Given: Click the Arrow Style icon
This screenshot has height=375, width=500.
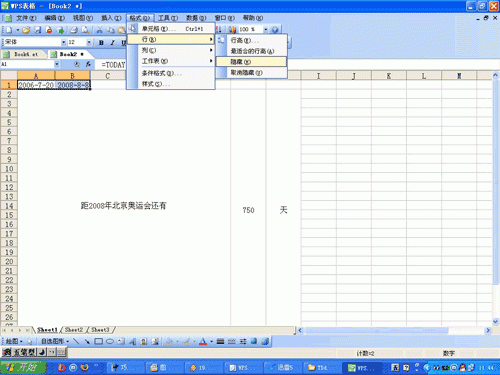Looking at the screenshot, I should coord(243,341).
